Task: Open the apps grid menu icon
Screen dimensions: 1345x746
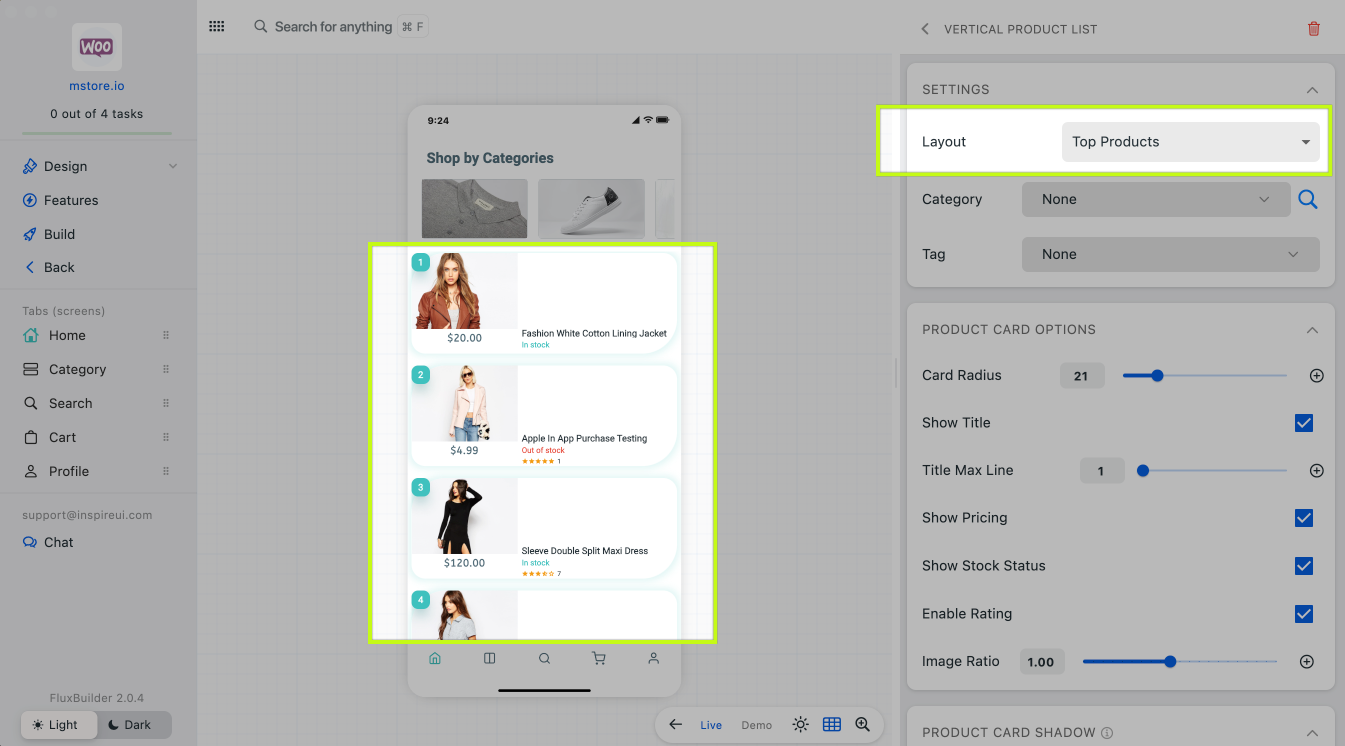Action: coord(217,27)
